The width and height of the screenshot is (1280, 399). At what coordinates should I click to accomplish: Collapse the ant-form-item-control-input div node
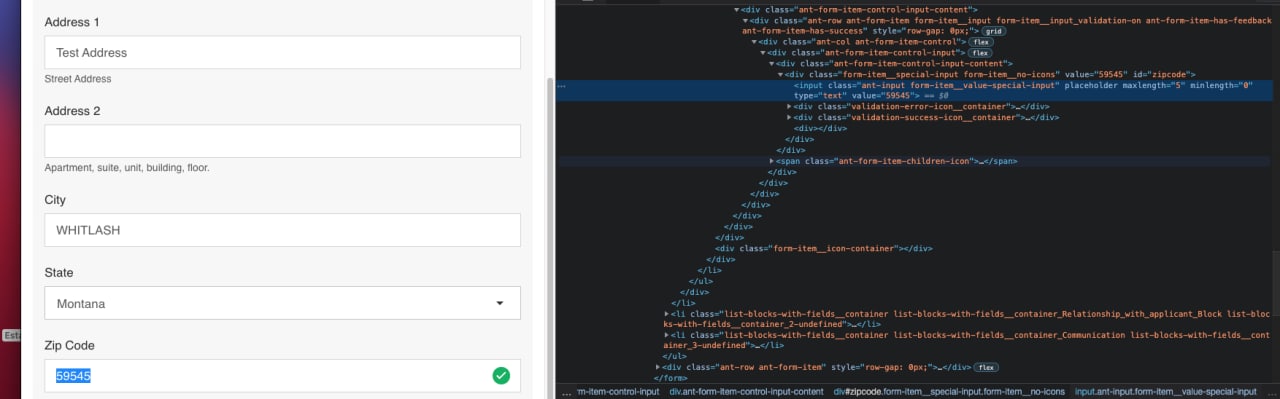[x=764, y=52]
